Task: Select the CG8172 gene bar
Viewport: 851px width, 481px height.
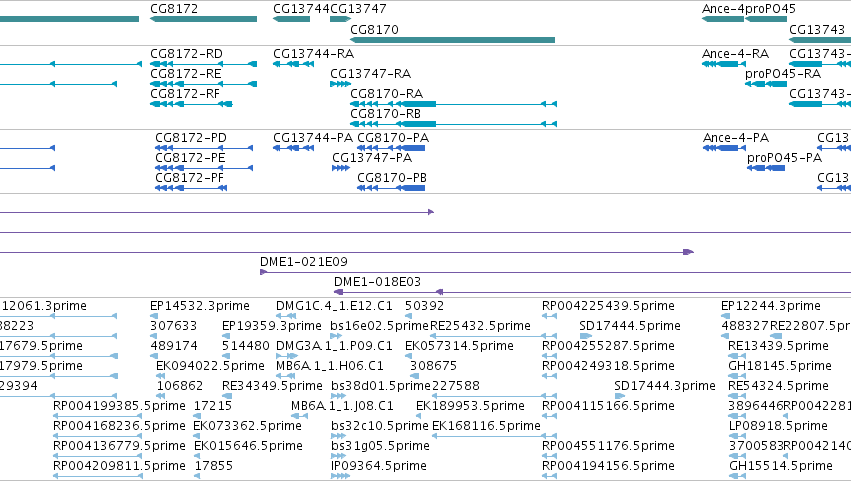Action: coord(204,19)
